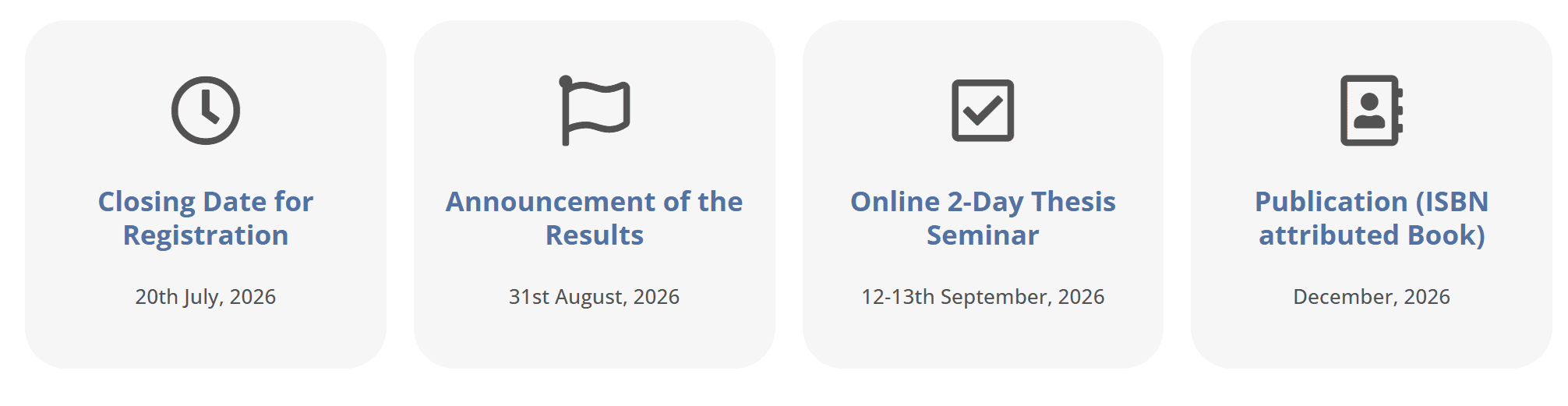Open the Publication (ISBN attributed Book) heading
1568x406 pixels.
click(1372, 218)
